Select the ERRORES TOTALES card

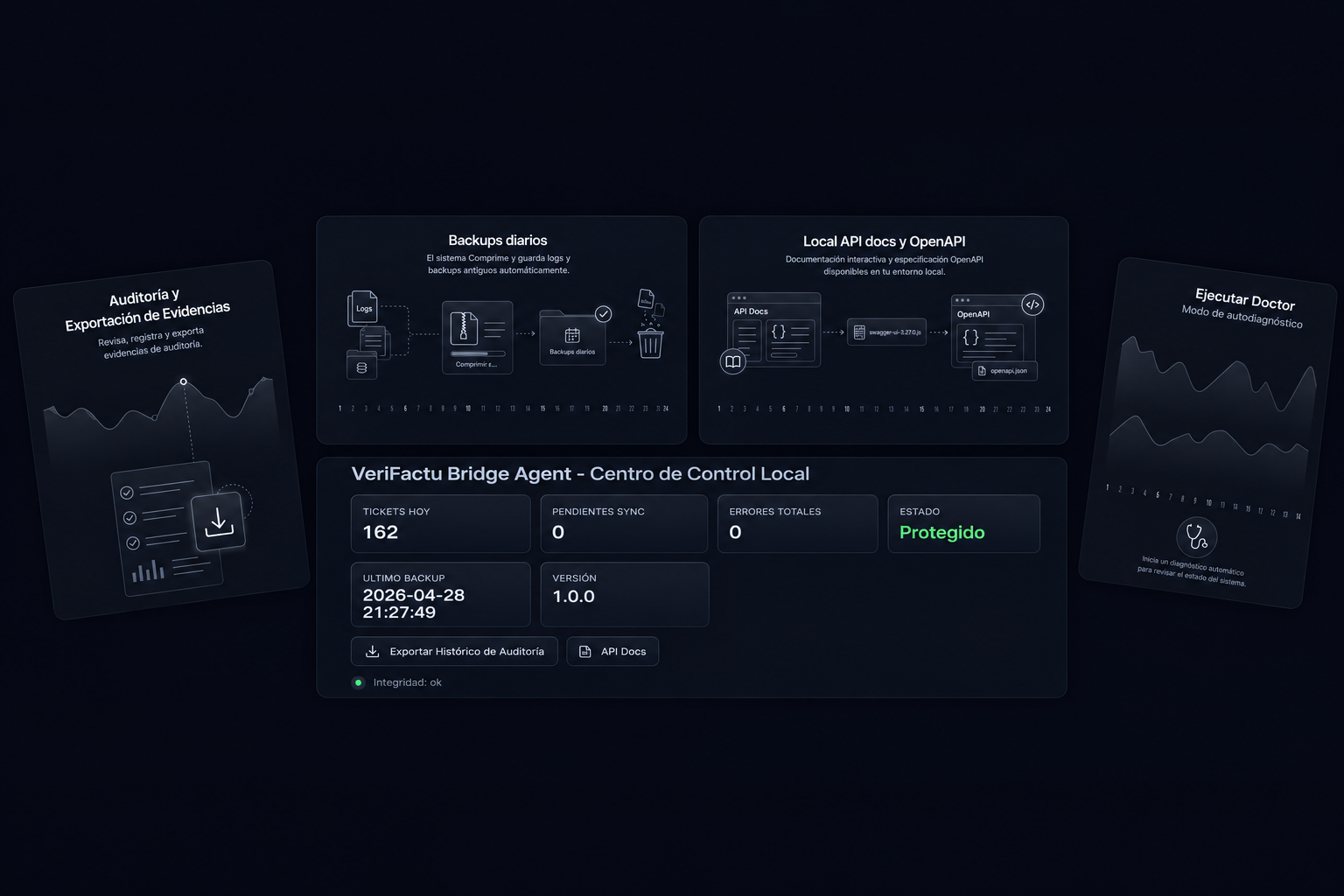click(797, 523)
